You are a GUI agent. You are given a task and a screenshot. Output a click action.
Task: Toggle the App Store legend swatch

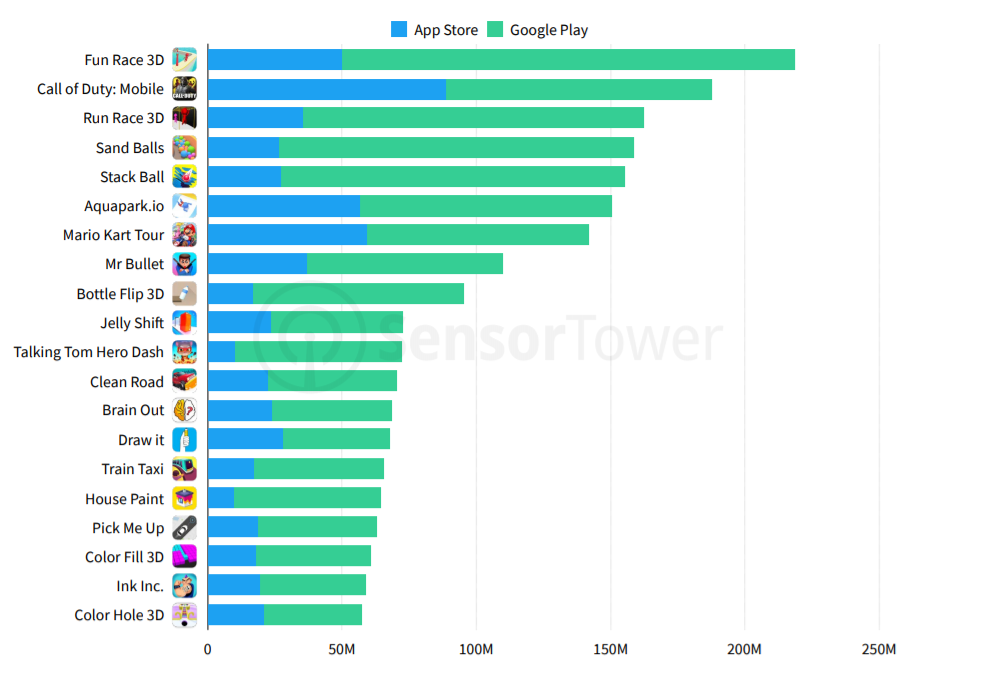399,29
